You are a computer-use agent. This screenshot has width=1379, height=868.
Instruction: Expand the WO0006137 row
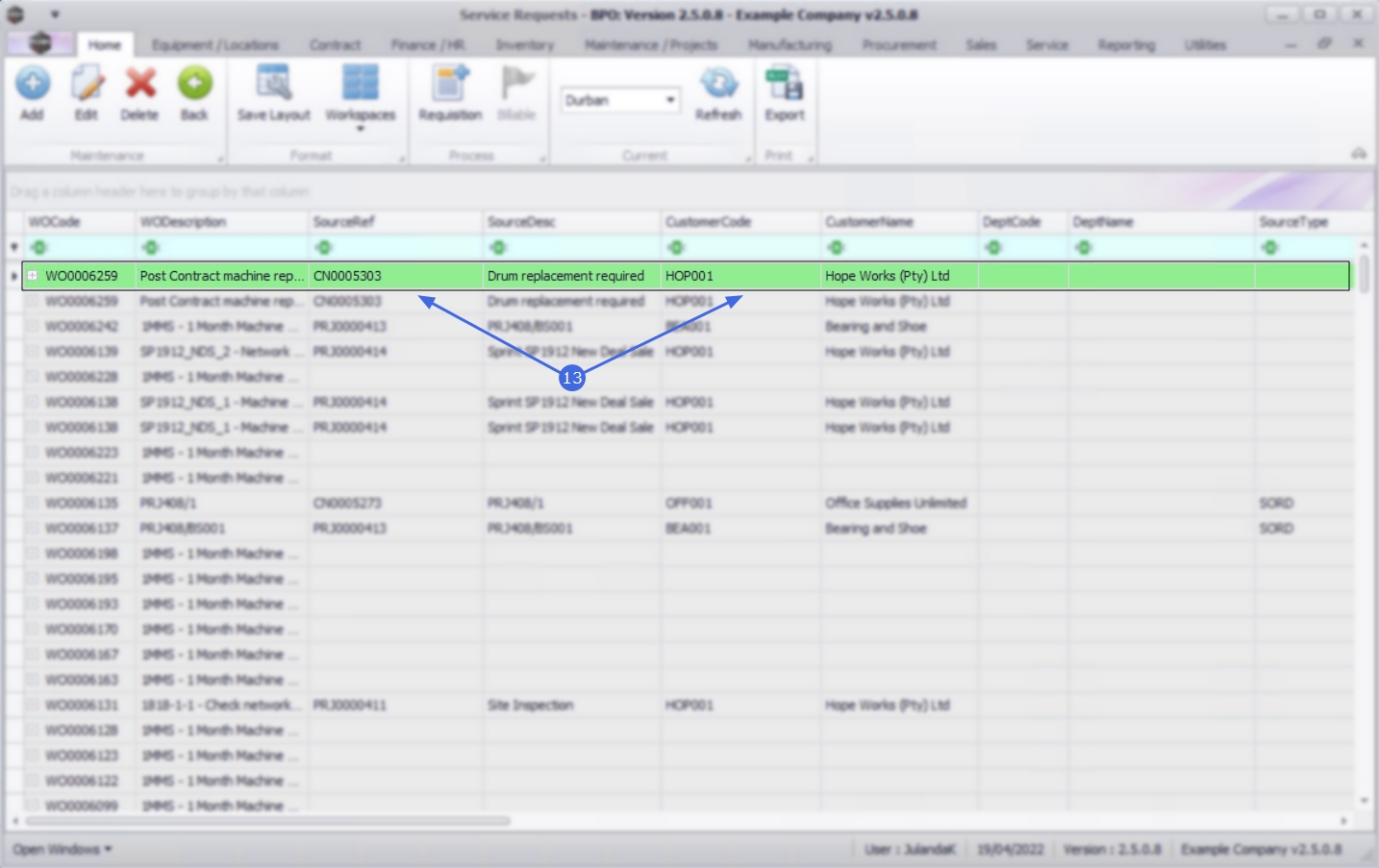[x=32, y=529]
